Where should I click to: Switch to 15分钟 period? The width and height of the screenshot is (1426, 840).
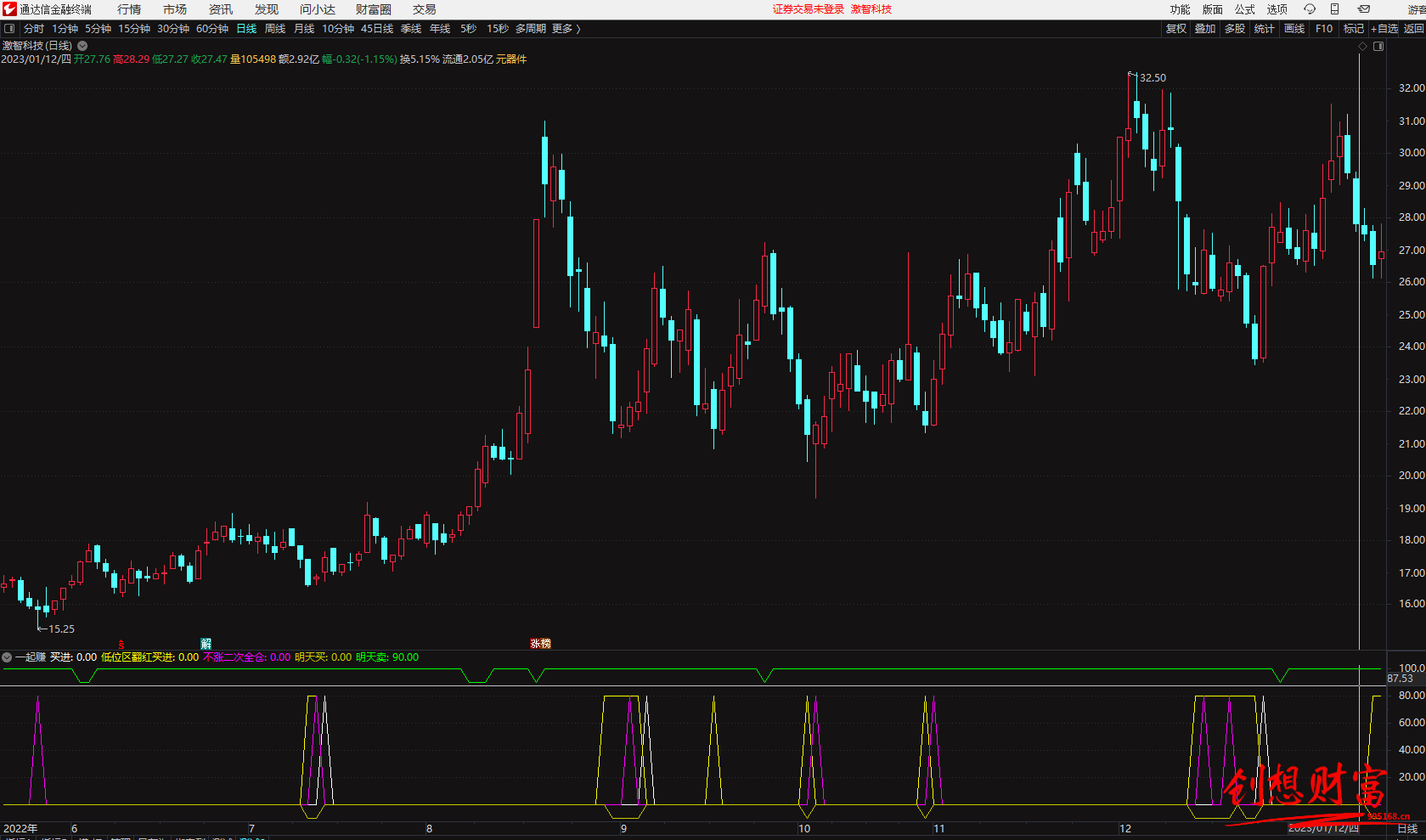click(x=134, y=29)
